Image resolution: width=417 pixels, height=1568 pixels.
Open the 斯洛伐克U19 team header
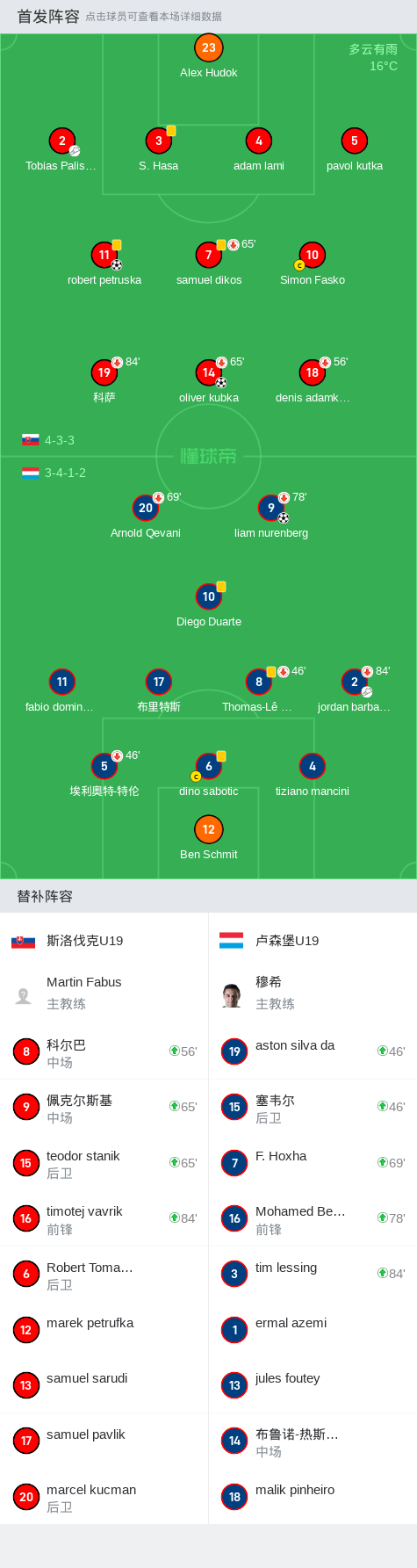[x=104, y=941]
